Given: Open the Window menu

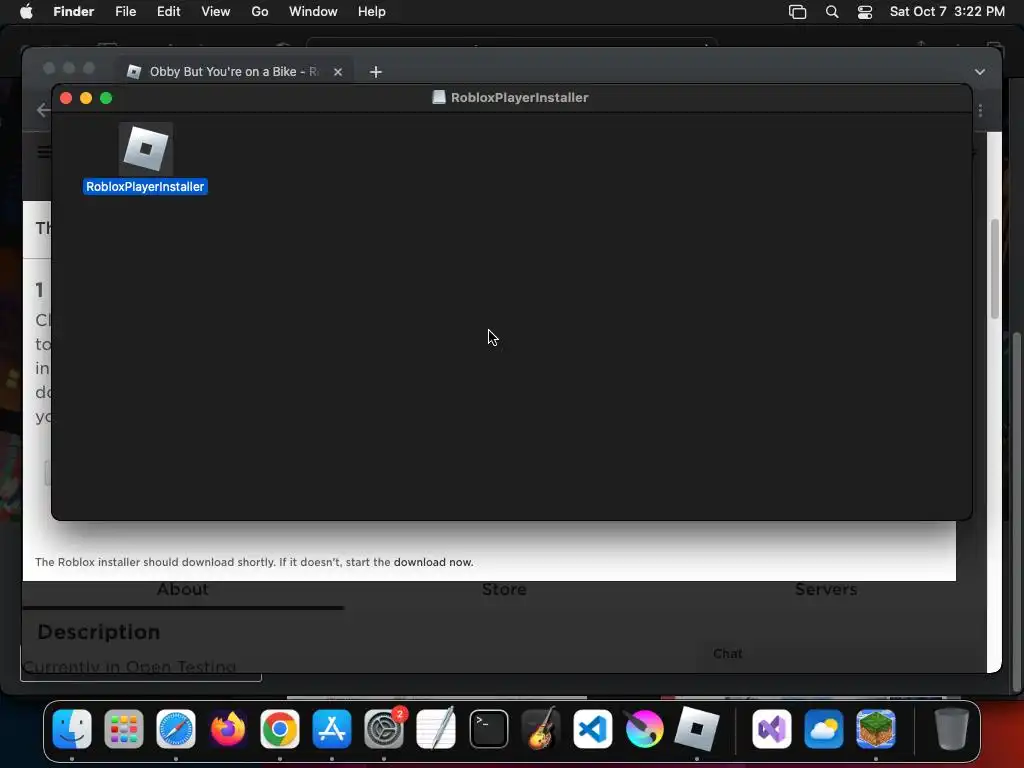Looking at the screenshot, I should click(313, 12).
